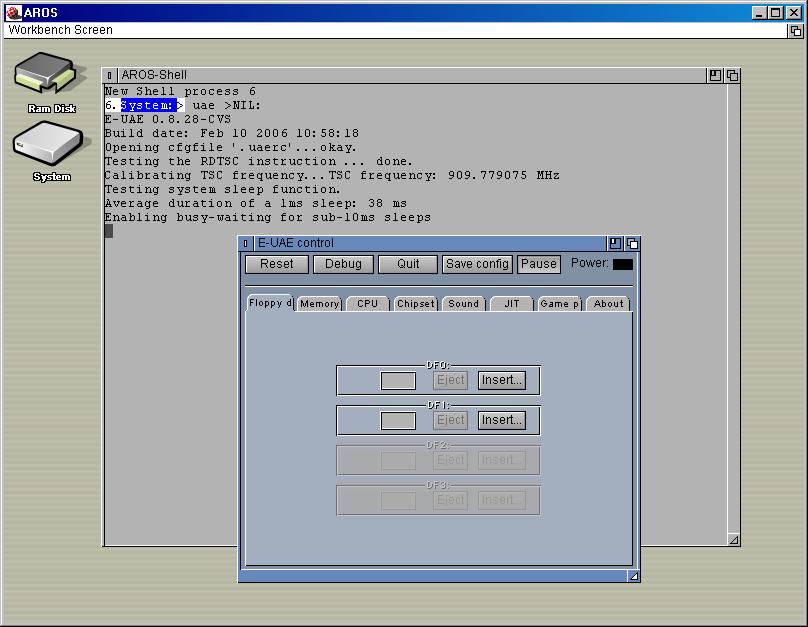Screen dimensions: 808x627
Task: Click the 'New Shell process 6' line
Action: [180, 92]
